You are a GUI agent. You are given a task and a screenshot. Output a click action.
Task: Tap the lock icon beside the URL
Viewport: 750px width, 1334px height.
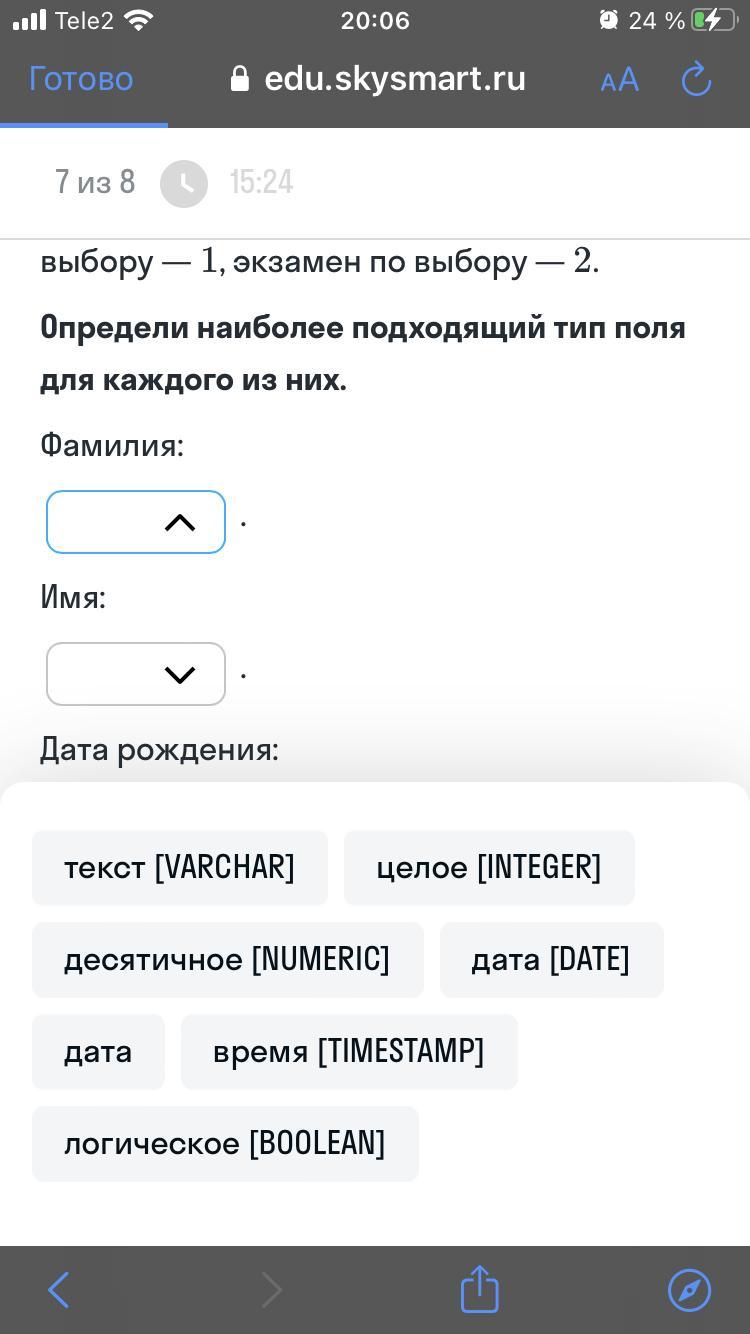(x=240, y=79)
